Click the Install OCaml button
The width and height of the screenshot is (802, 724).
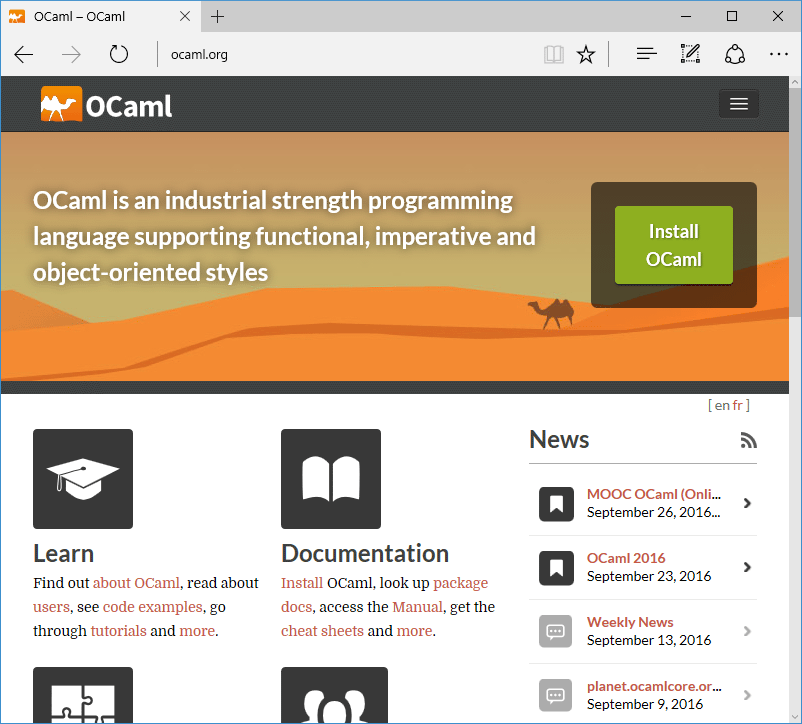tap(673, 245)
